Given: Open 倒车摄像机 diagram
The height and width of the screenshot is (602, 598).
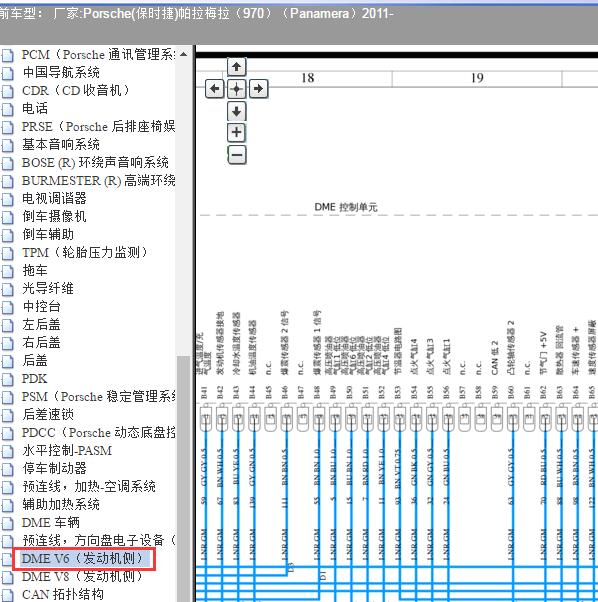Looking at the screenshot, I should [54, 216].
